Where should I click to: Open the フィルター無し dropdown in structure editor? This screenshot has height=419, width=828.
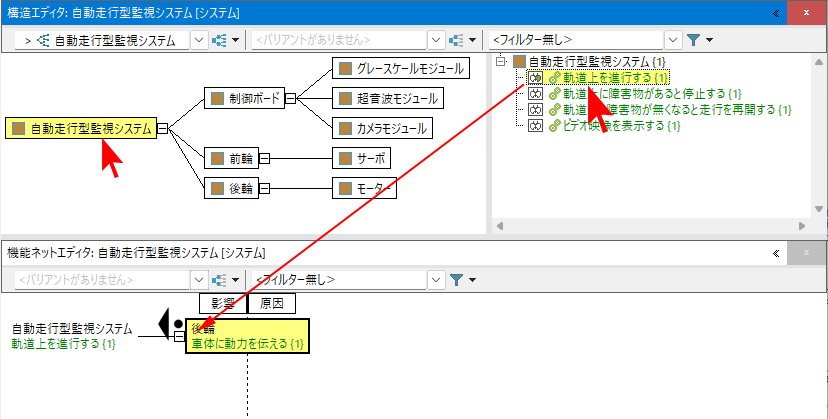(x=672, y=40)
